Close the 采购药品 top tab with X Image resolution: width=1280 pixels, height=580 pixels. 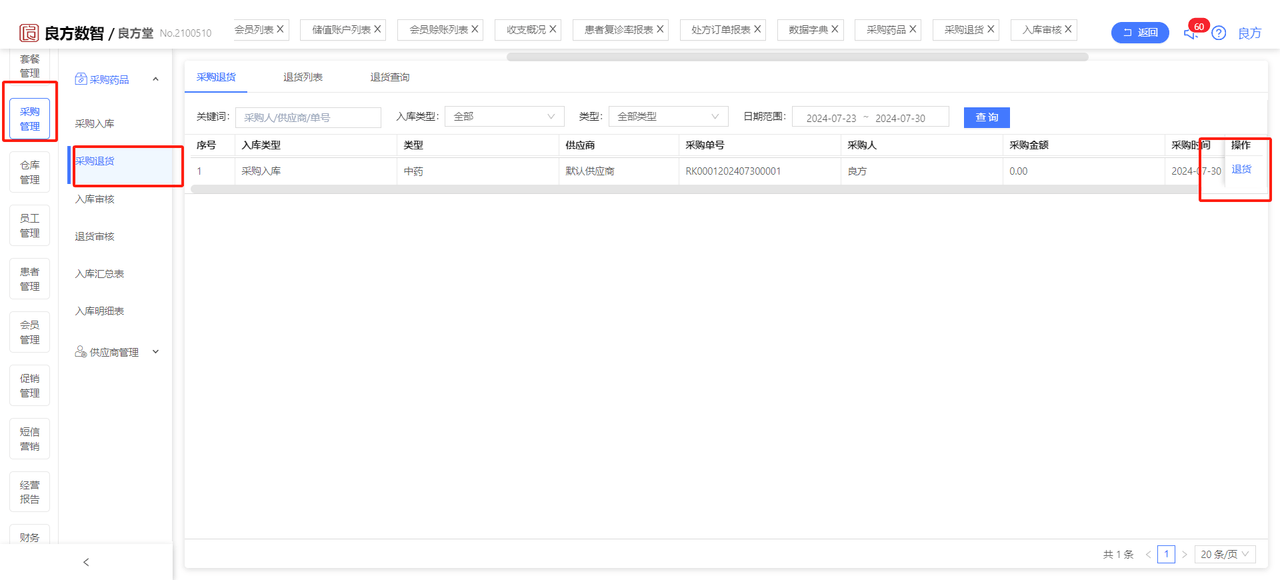click(x=913, y=30)
